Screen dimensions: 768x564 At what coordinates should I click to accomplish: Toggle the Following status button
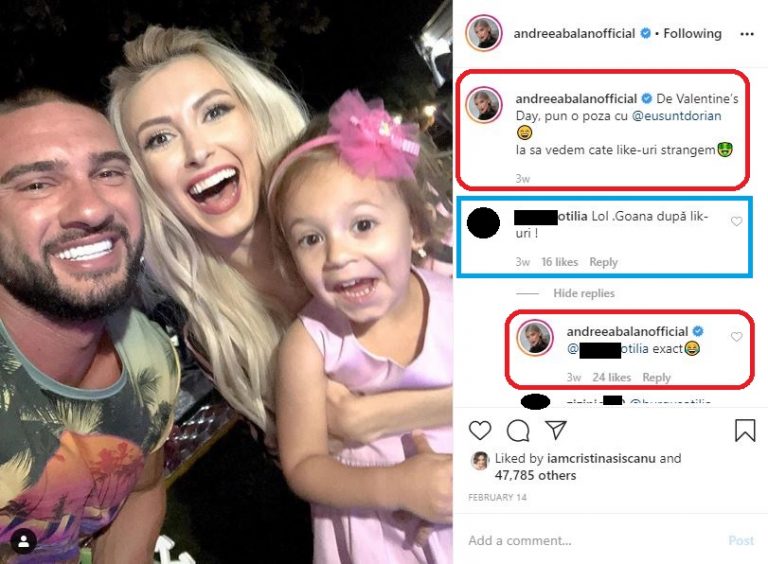692,33
